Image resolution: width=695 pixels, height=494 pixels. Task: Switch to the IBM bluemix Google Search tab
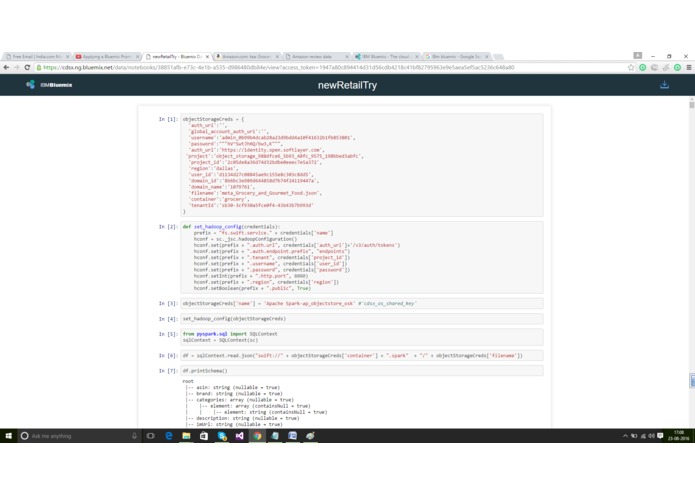pyautogui.click(x=456, y=57)
